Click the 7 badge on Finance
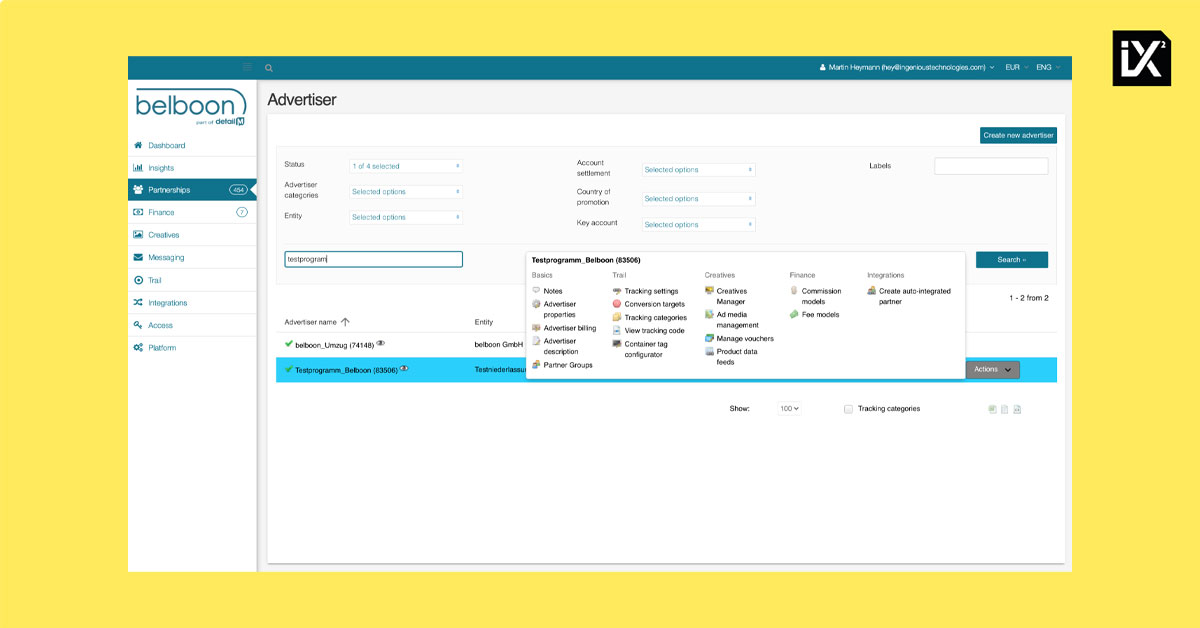 pos(242,212)
